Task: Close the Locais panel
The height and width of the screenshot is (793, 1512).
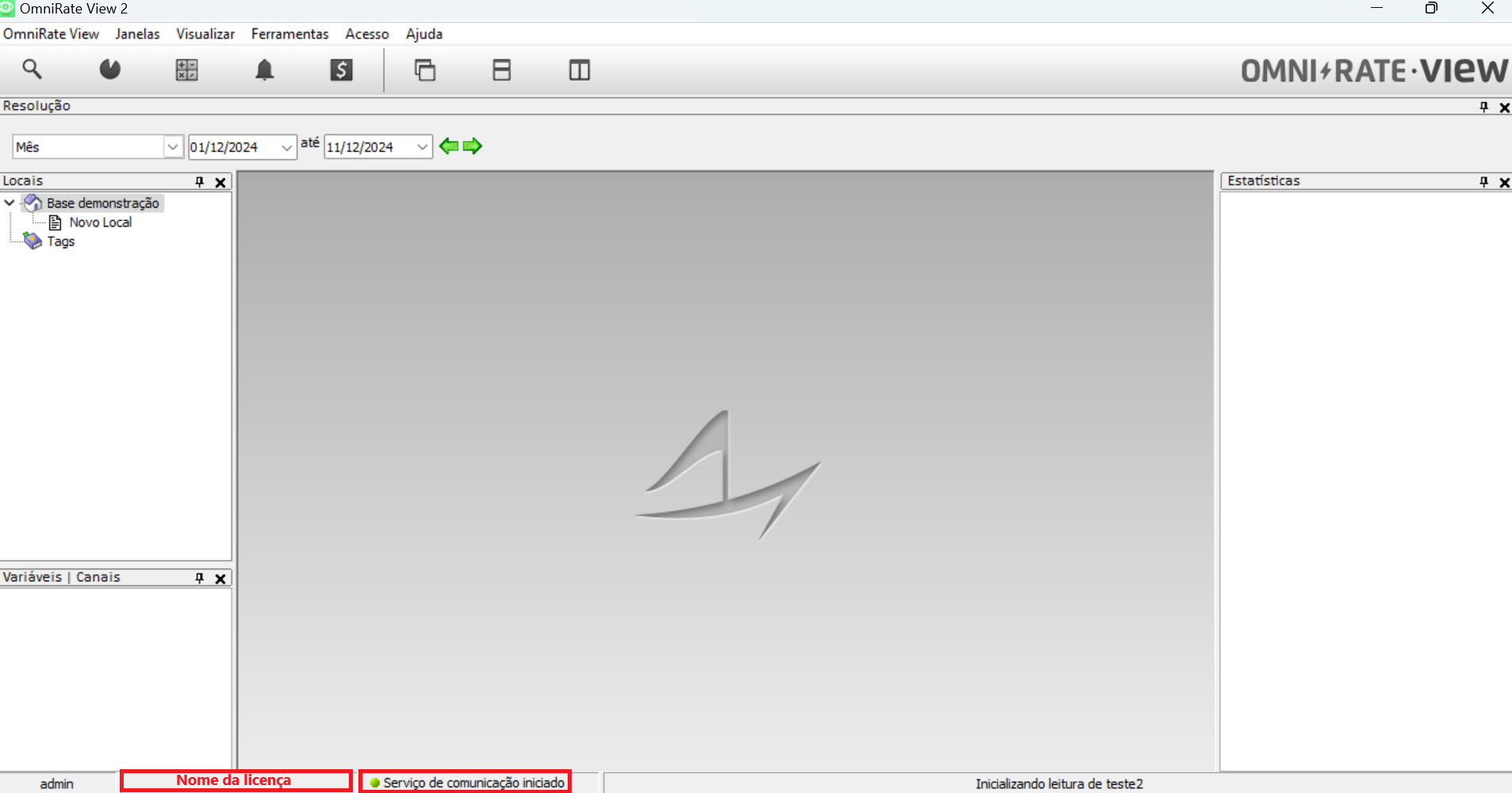Action: pos(220,182)
